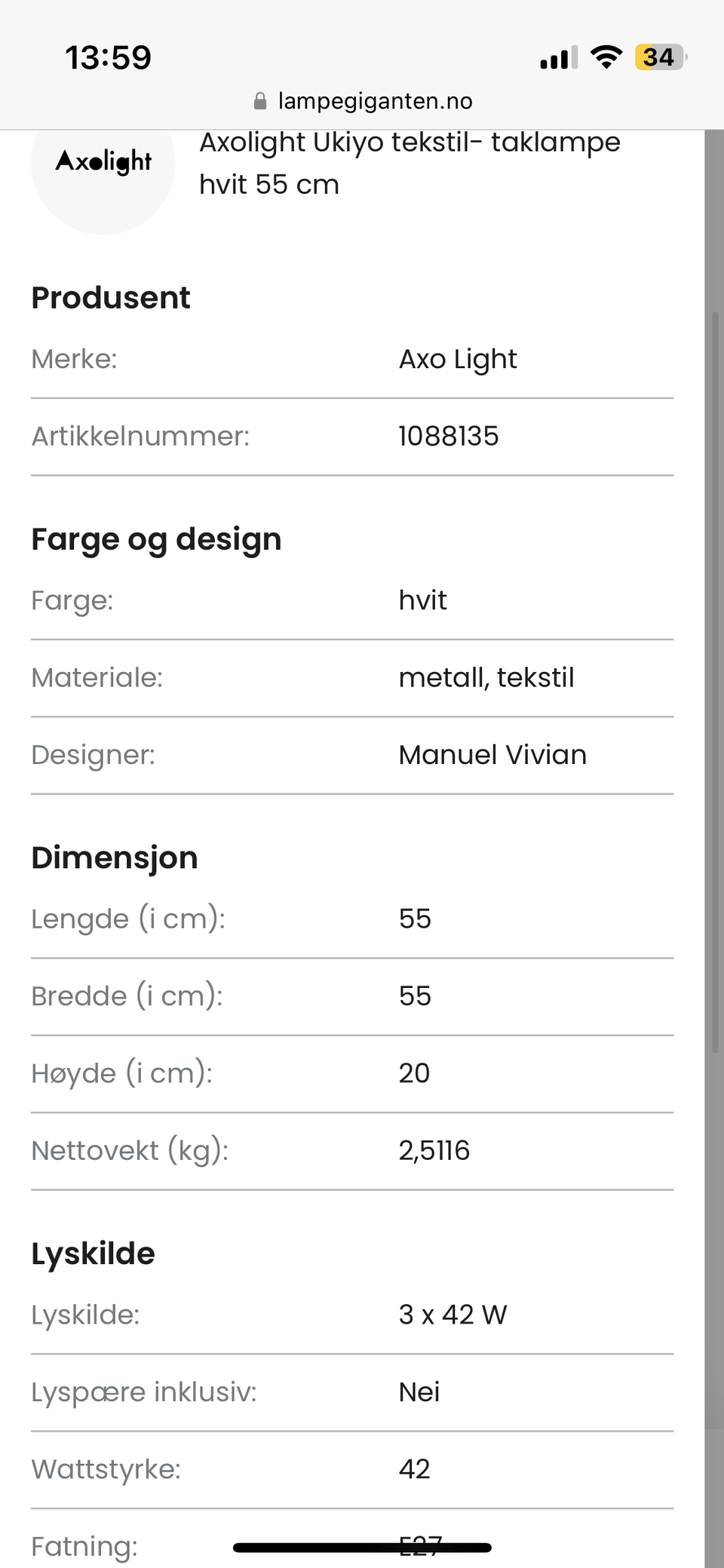724x1568 pixels.
Task: Tap the Wi-Fi status icon
Action: pos(606,57)
